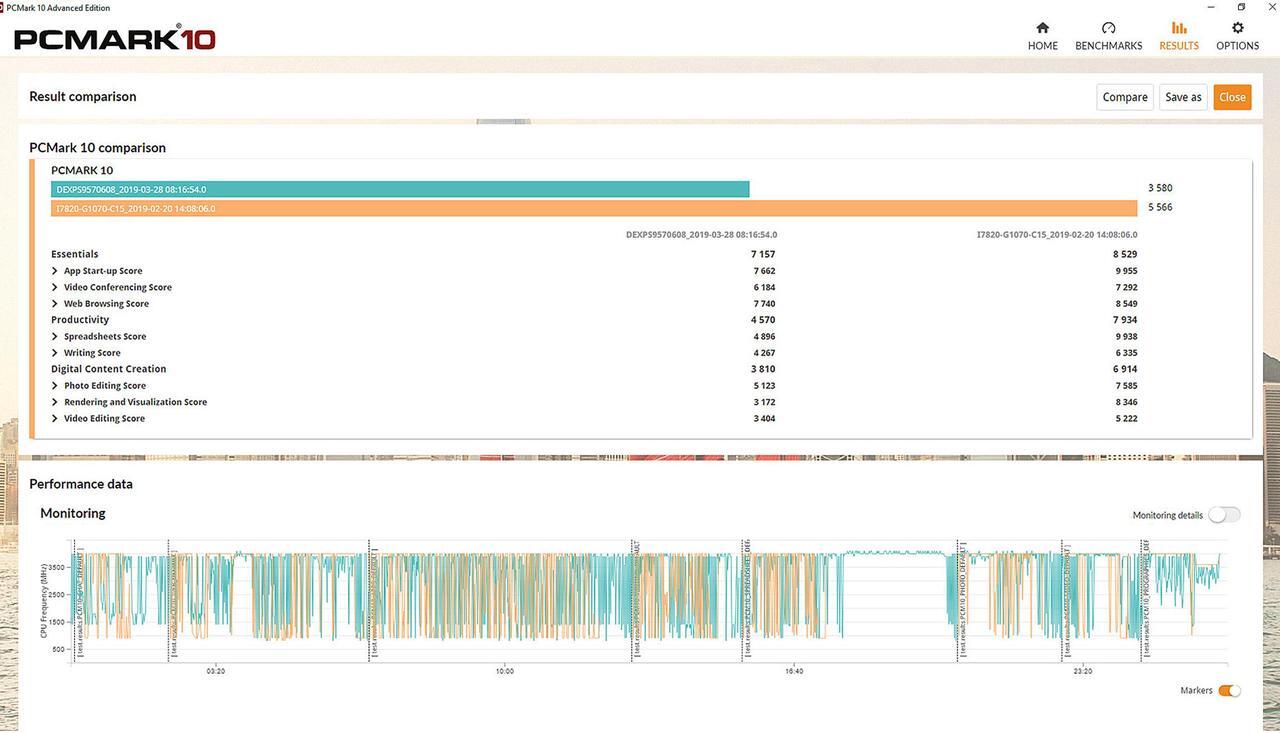The height and width of the screenshot is (733, 1280).
Task: Click the Monitoring section heading
Action: click(73, 513)
